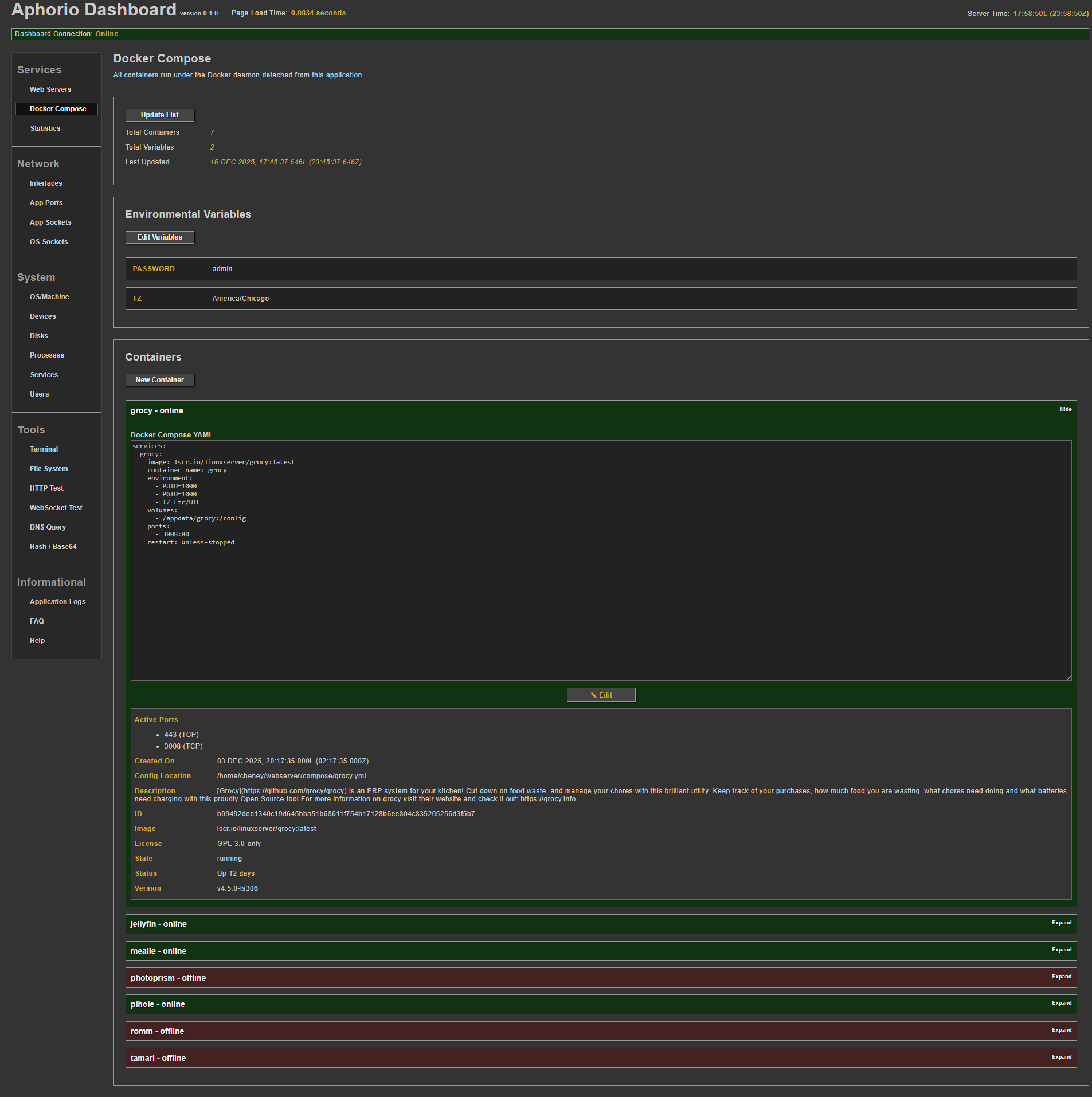
Task: Click inside the Docker Compose YAML textarea
Action: click(x=601, y=602)
